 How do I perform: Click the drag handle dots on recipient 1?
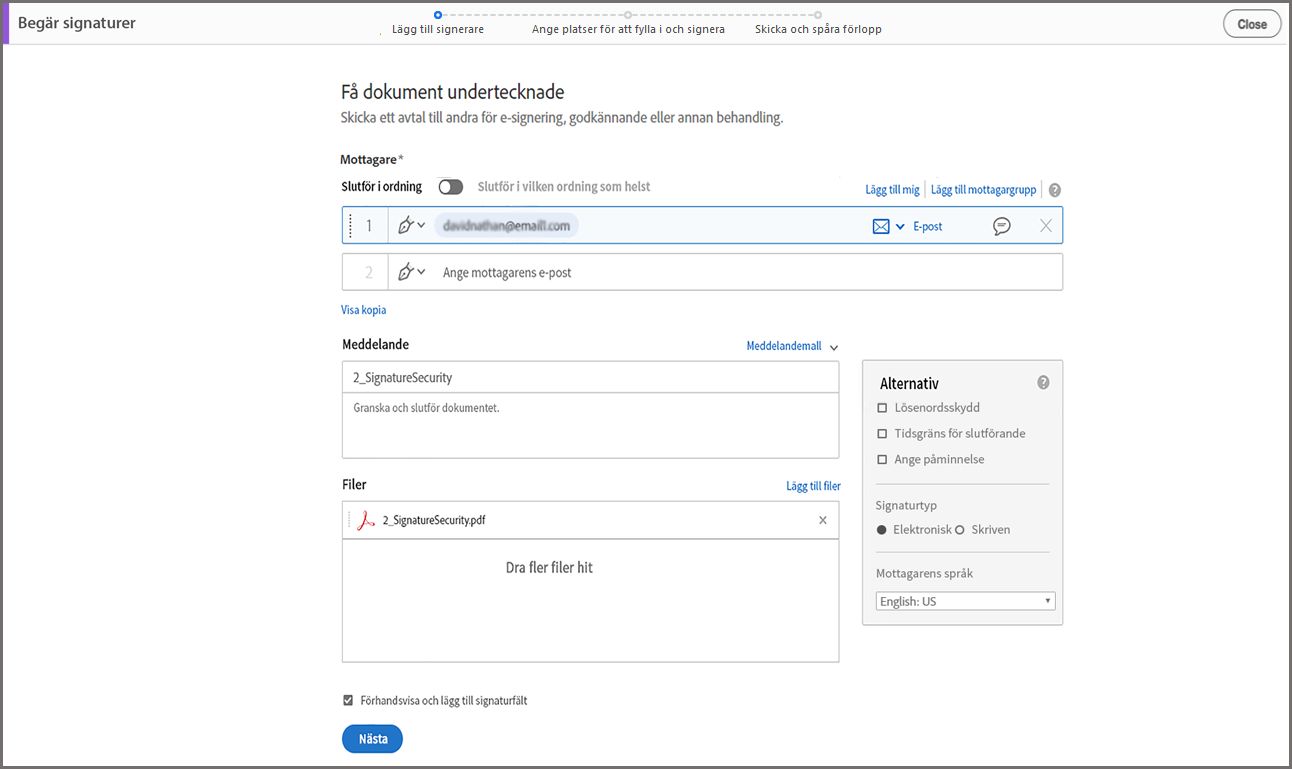[x=351, y=224]
